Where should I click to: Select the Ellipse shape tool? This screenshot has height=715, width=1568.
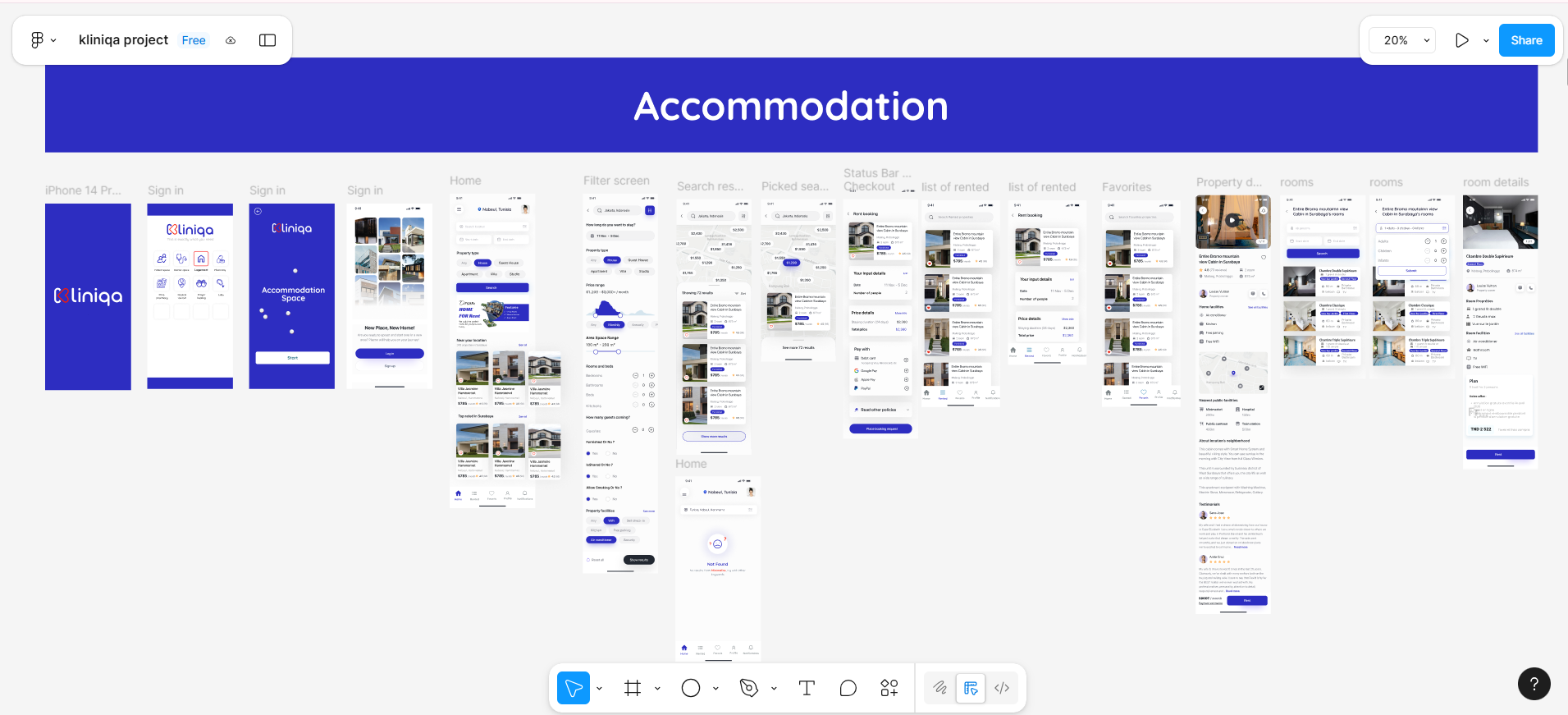click(x=691, y=688)
